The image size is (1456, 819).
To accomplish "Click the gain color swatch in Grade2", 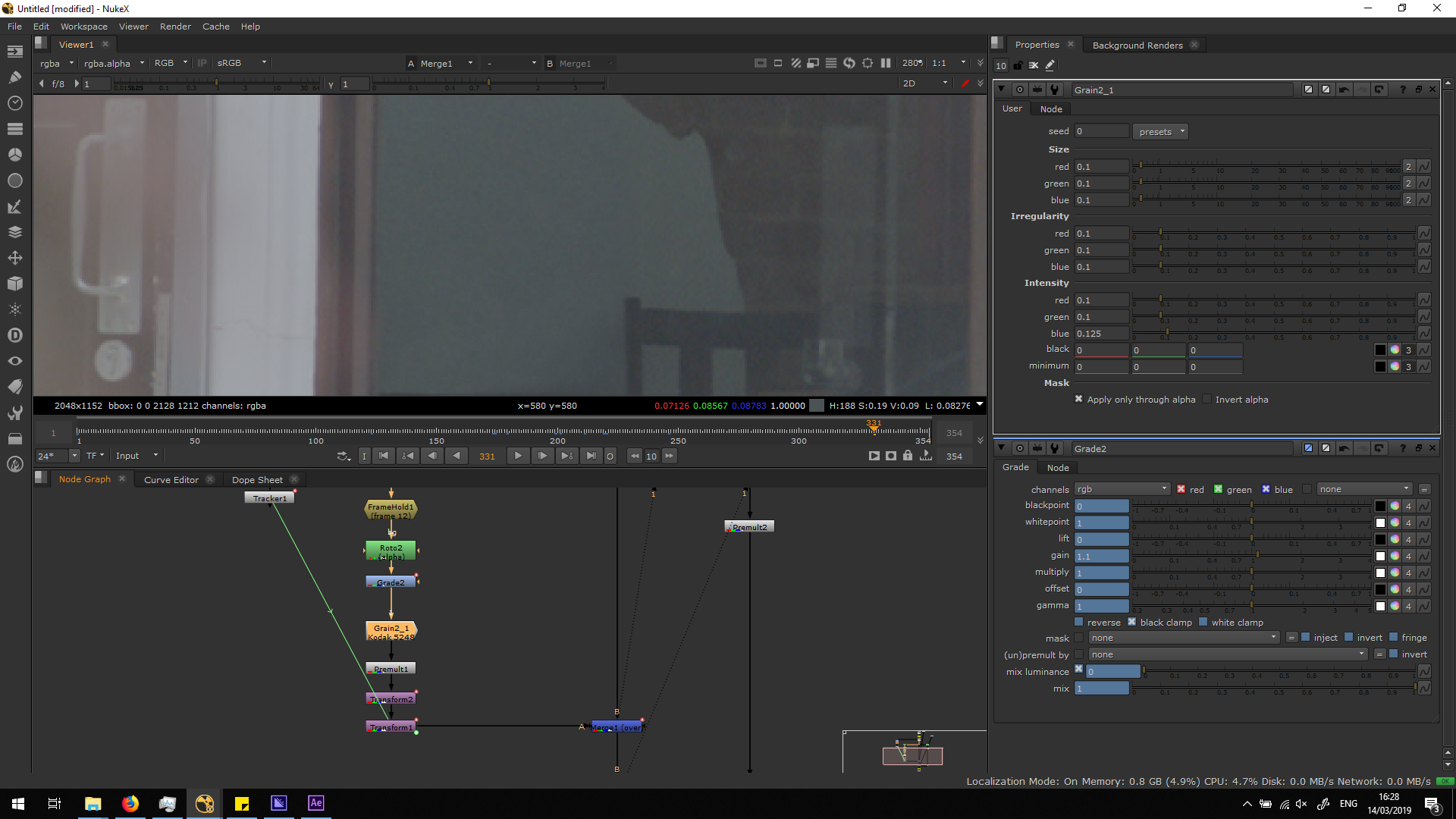I will coord(1380,556).
